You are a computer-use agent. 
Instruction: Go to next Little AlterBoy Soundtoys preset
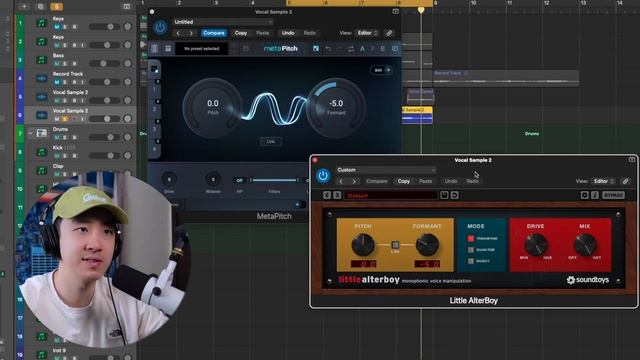337,195
